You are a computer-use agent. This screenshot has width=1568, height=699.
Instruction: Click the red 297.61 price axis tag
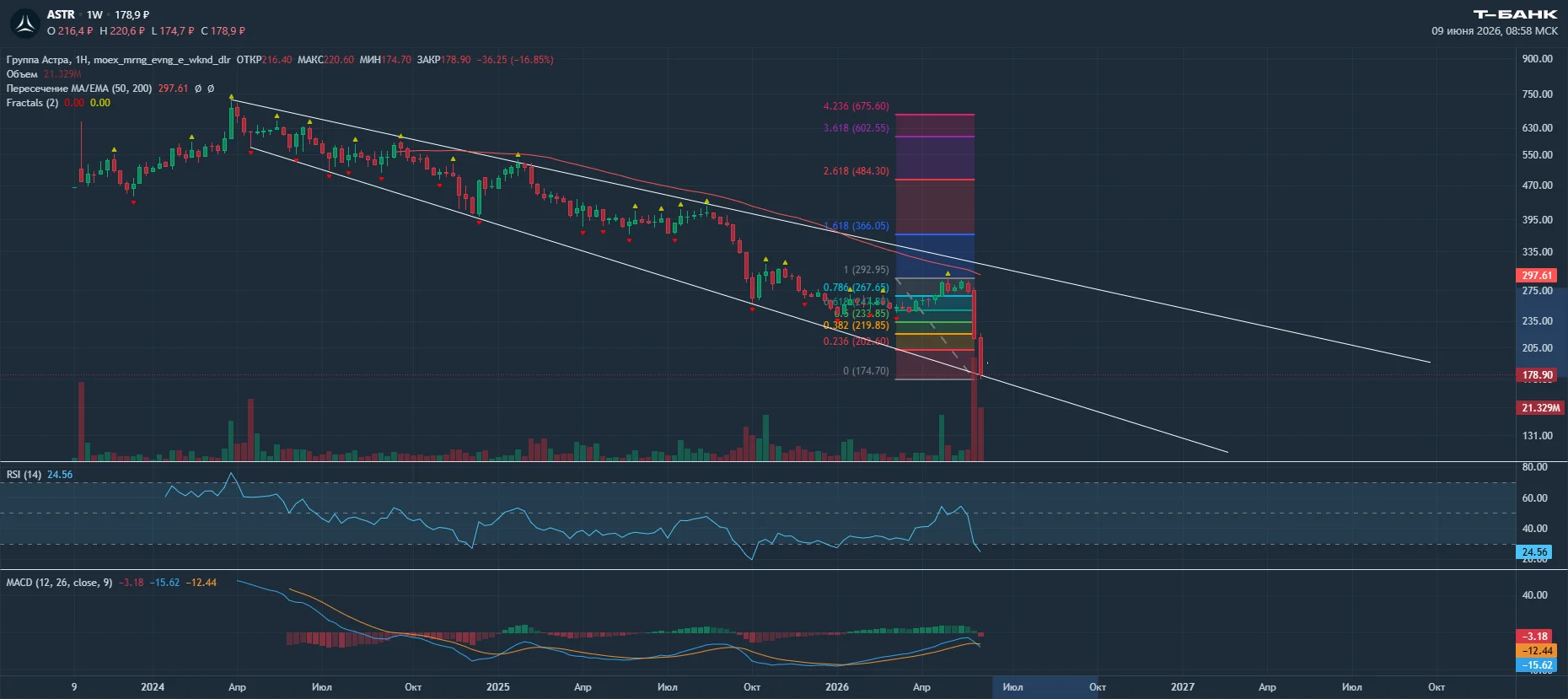(x=1537, y=276)
